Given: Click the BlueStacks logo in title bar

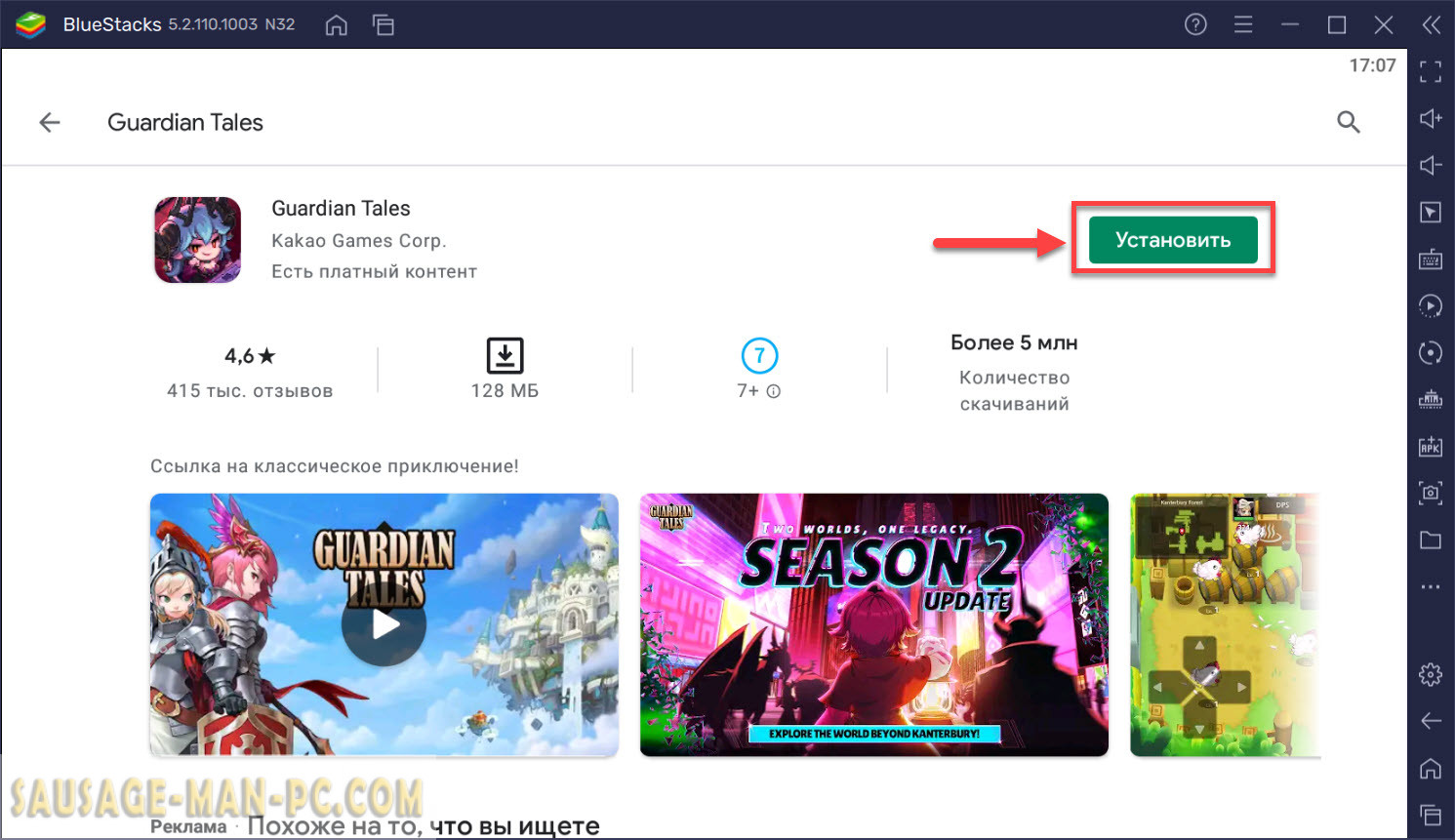Looking at the screenshot, I should point(30,24).
